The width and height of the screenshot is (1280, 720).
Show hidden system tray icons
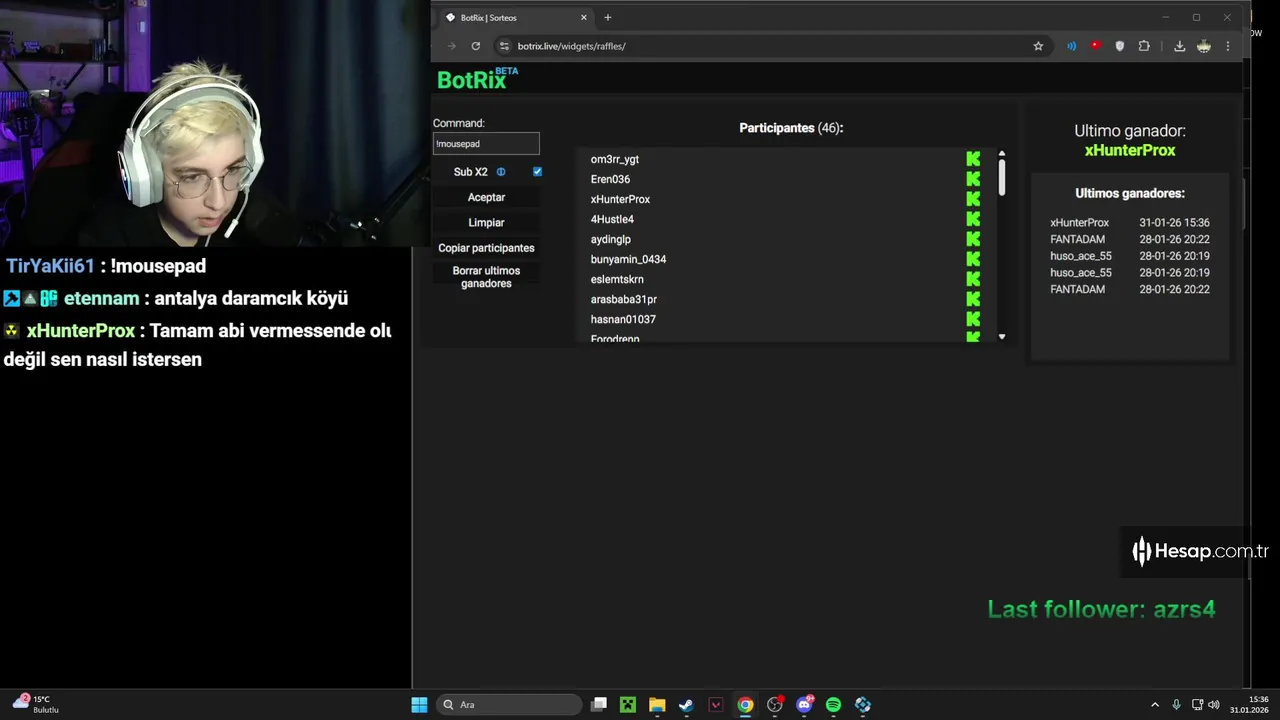[1155, 705]
